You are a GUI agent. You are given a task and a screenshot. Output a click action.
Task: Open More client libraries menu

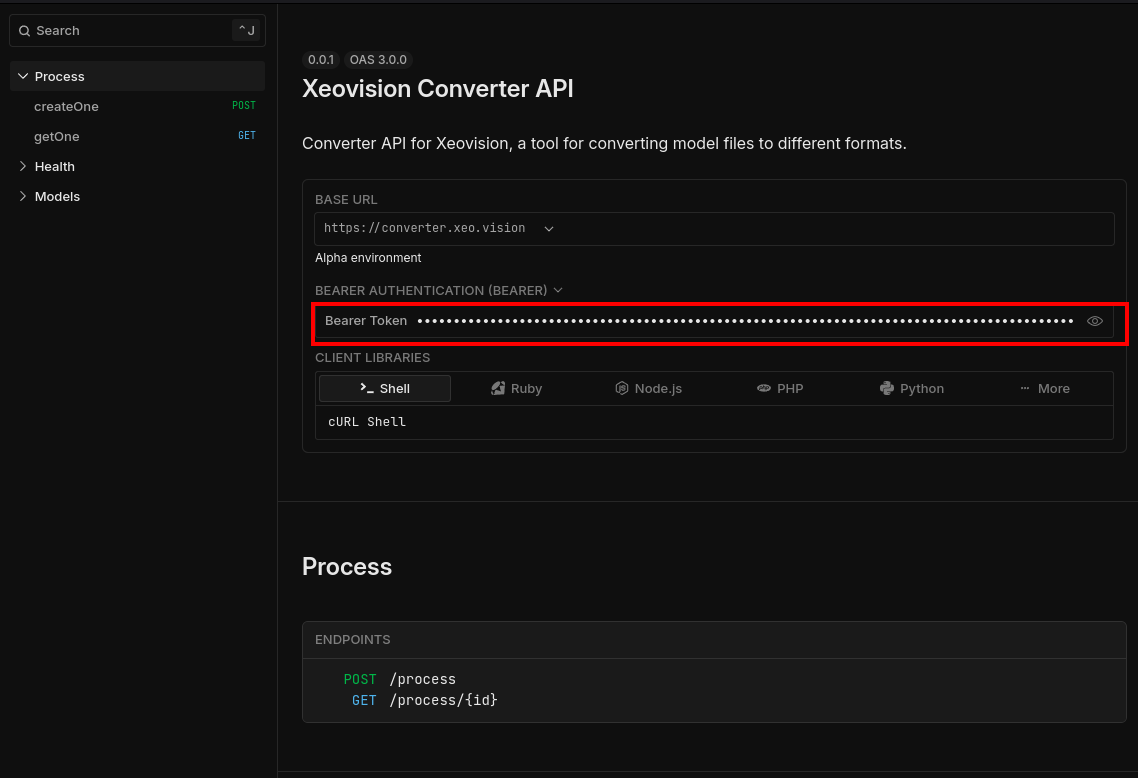[x=1044, y=388]
